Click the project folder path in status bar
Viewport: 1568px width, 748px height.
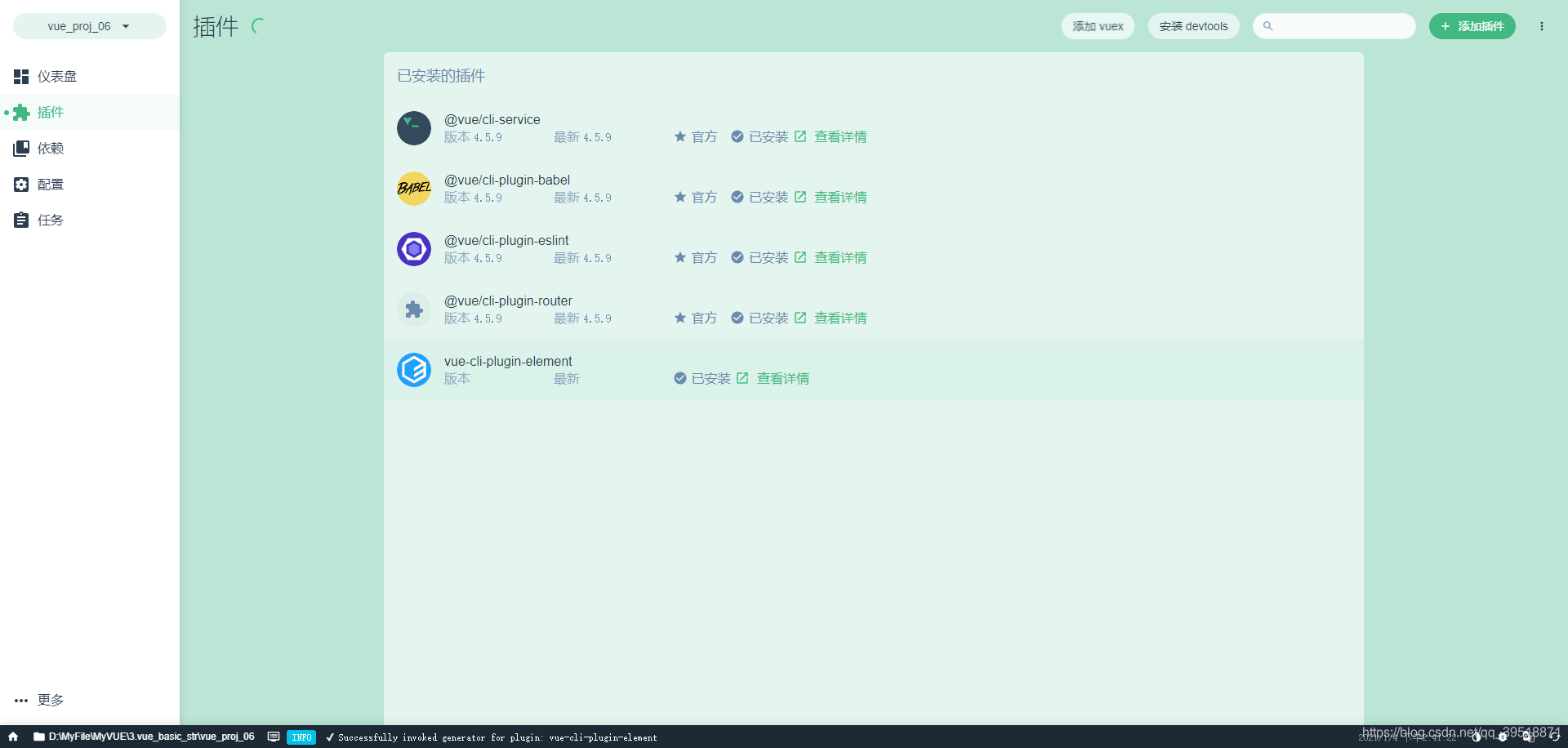144,737
